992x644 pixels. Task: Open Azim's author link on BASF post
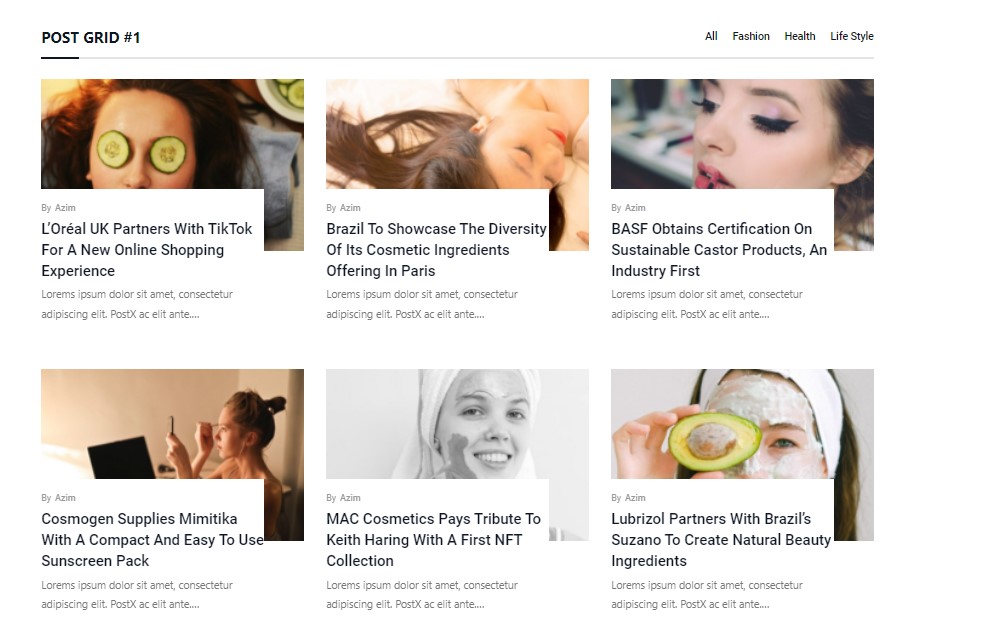tap(635, 208)
